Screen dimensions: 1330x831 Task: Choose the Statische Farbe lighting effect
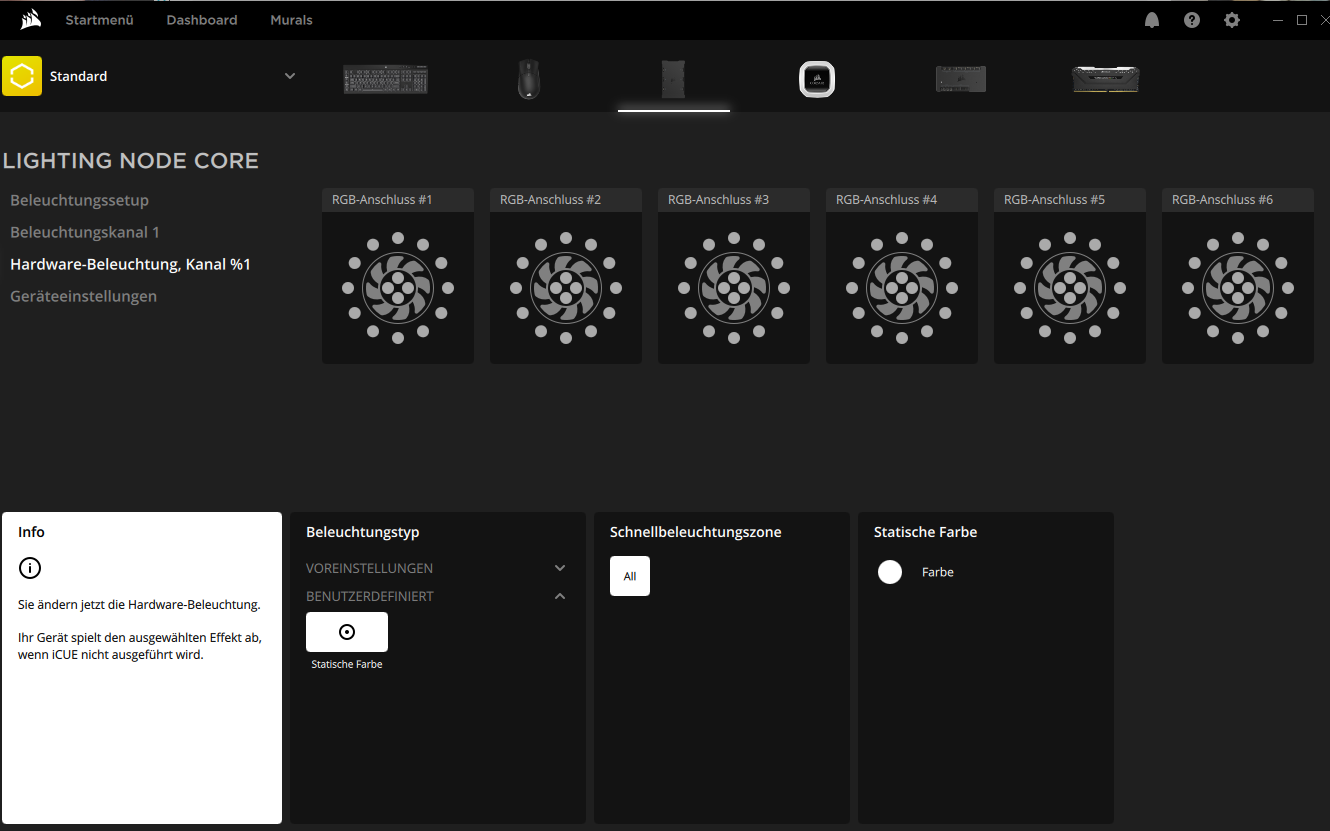(347, 632)
